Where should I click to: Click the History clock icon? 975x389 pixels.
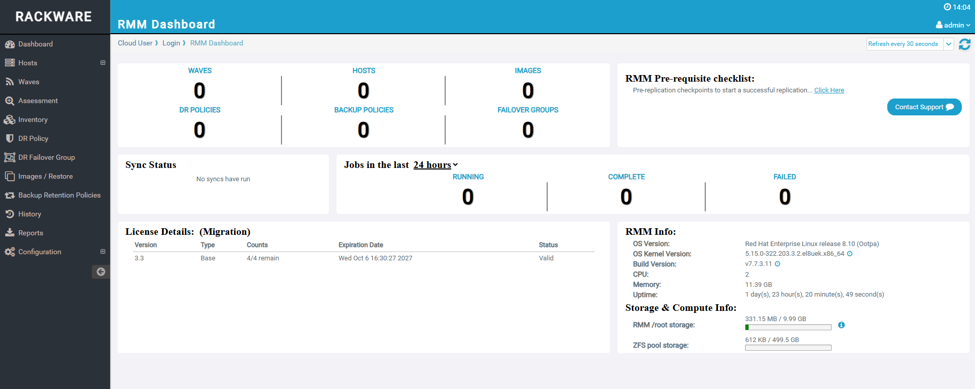9,214
